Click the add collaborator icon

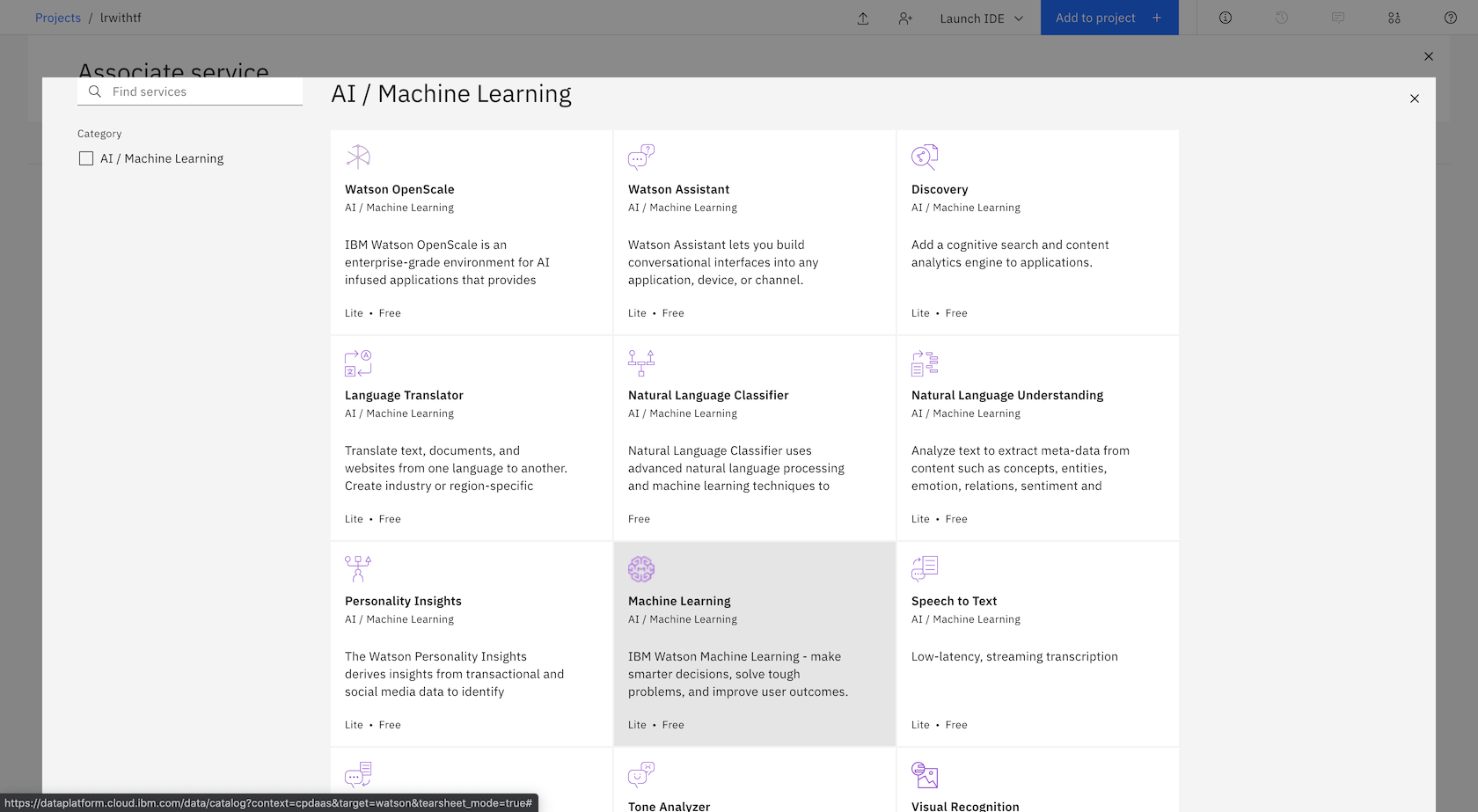pyautogui.click(x=905, y=18)
